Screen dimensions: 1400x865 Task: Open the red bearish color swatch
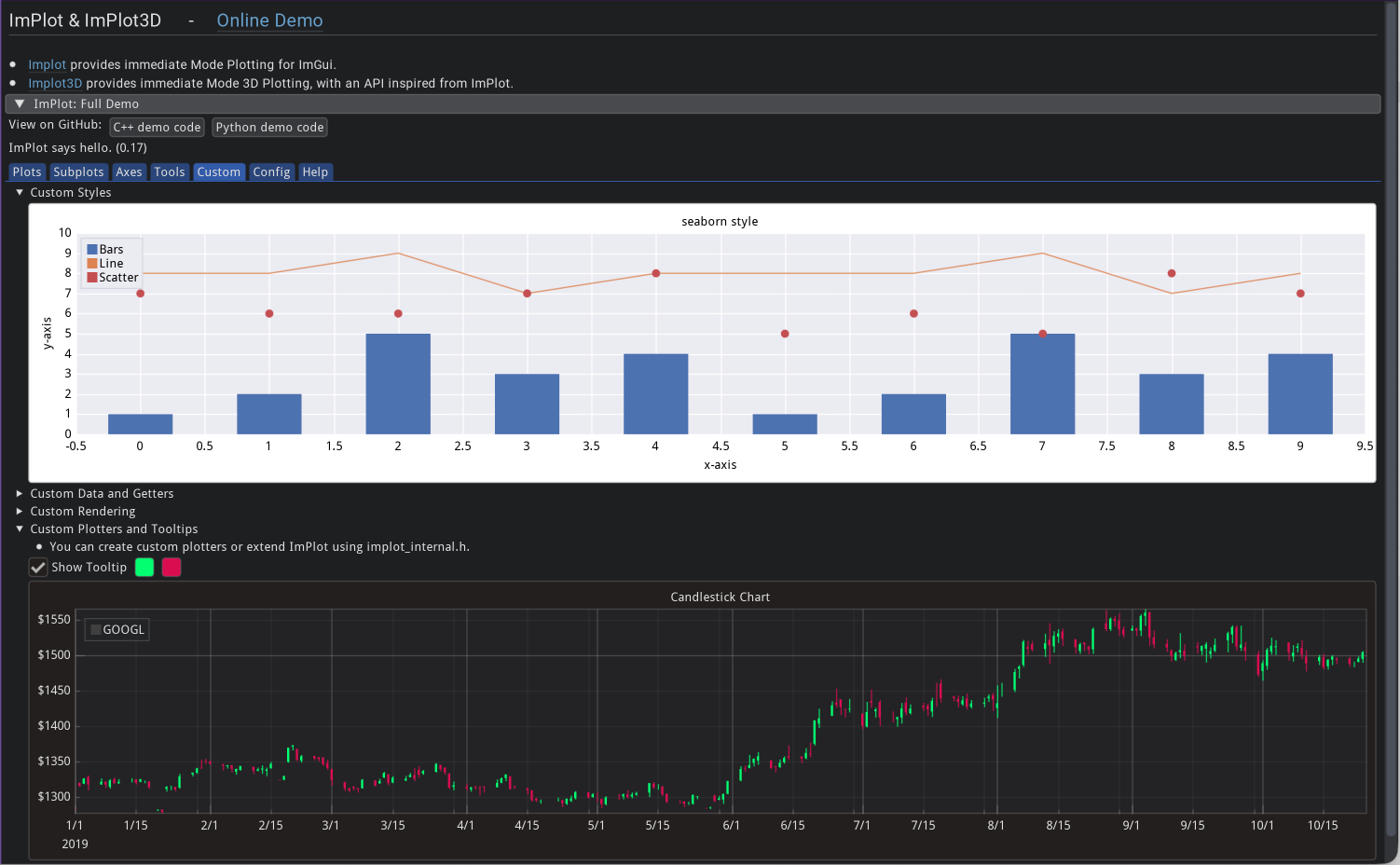click(172, 568)
